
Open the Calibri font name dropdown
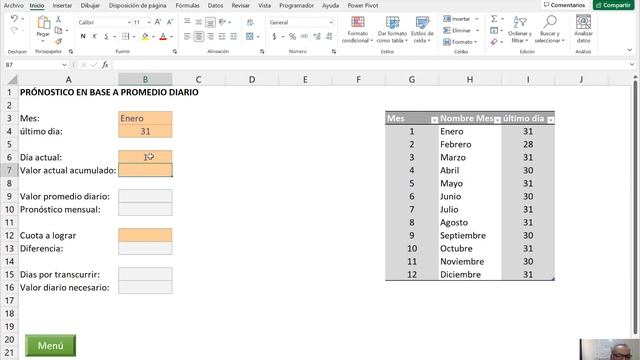[x=129, y=22]
